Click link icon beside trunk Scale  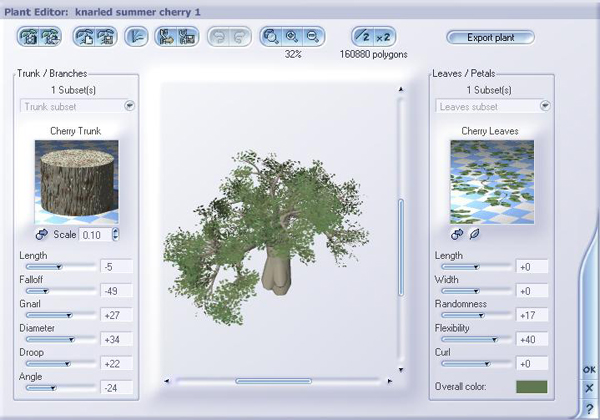click(42, 234)
